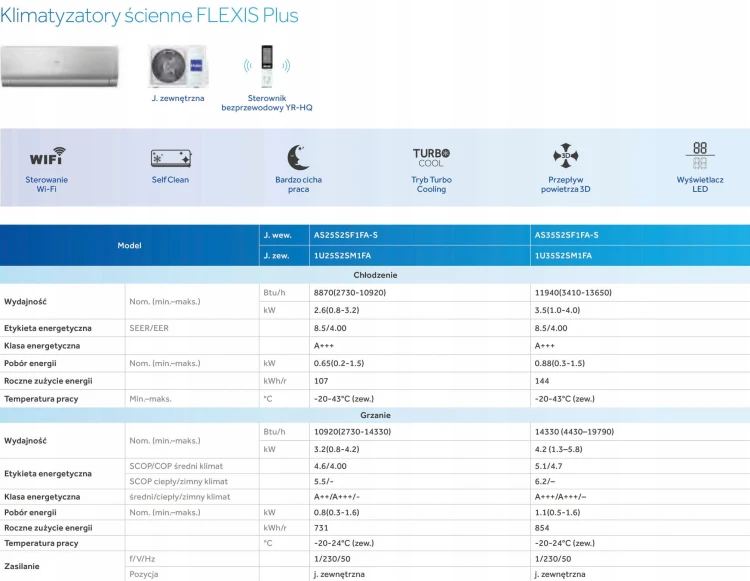Click the value '5.5/-'
Image resolution: width=750 pixels, height=581 pixels.
pos(324,482)
